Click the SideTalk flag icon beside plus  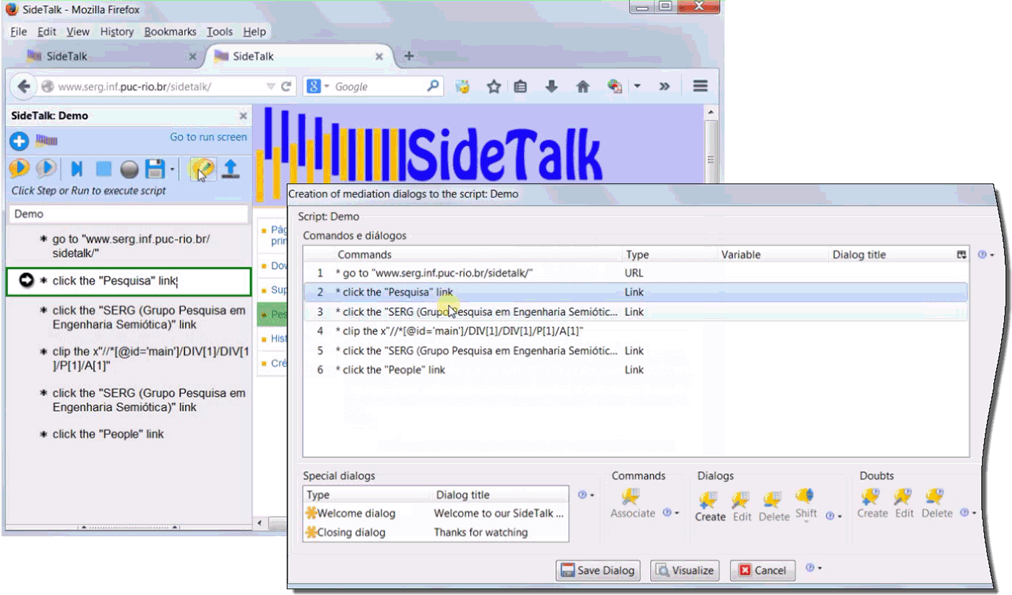point(46,140)
